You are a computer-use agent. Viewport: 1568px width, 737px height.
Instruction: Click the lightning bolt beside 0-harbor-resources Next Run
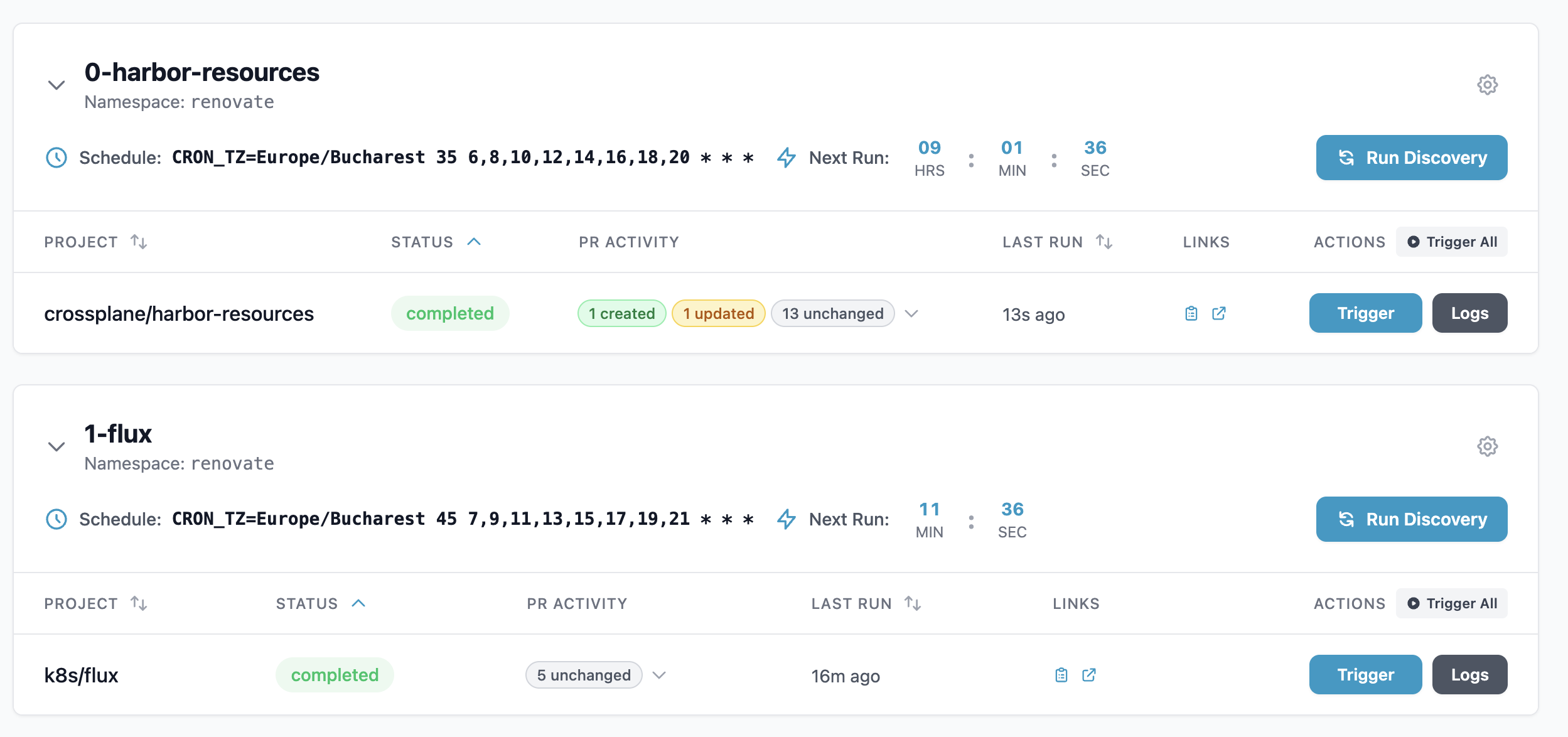coord(786,158)
